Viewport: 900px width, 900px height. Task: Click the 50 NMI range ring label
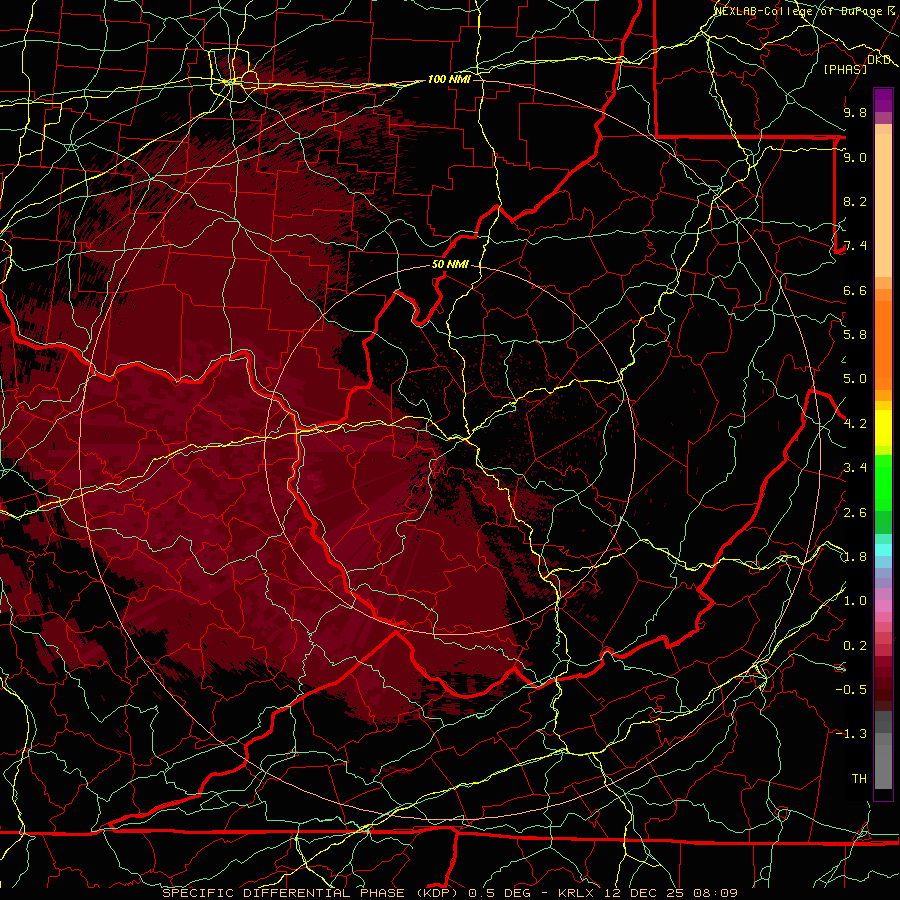(x=450, y=264)
